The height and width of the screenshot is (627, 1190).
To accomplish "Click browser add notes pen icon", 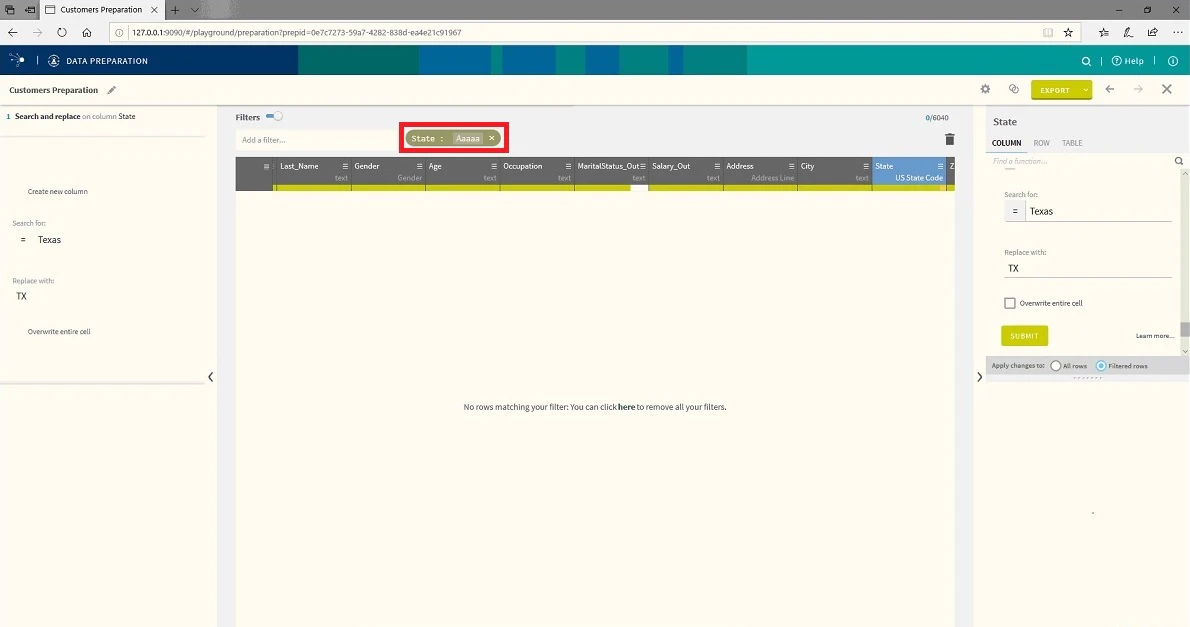I will pyautogui.click(x=1128, y=33).
